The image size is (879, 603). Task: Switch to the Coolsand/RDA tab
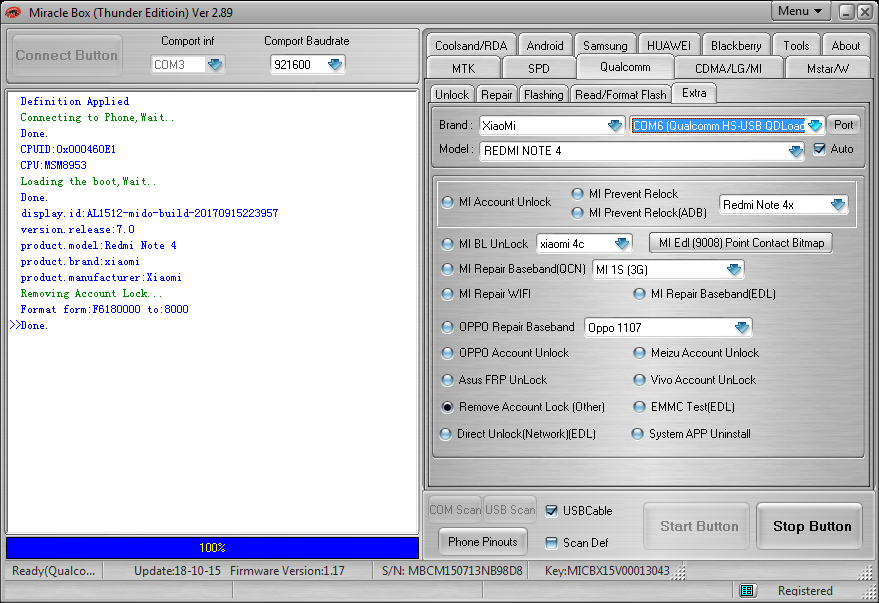click(x=471, y=45)
